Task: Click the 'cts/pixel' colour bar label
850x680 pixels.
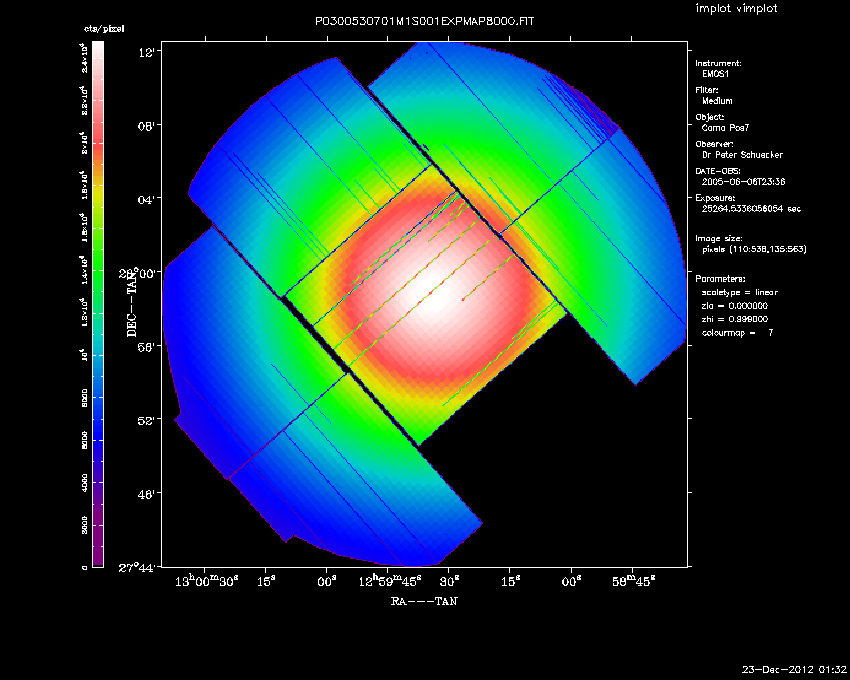Action: tap(104, 29)
